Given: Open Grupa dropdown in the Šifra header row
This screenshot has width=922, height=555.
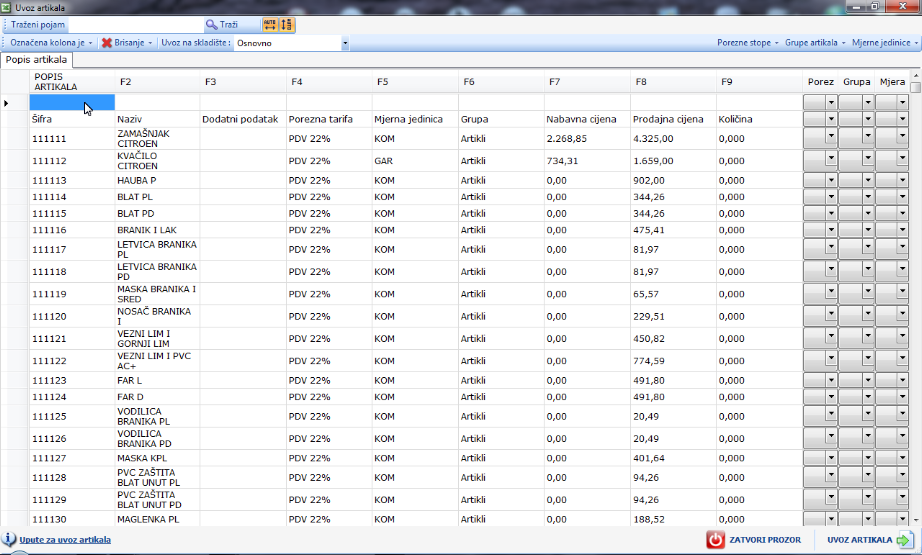Looking at the screenshot, I should click(x=867, y=119).
